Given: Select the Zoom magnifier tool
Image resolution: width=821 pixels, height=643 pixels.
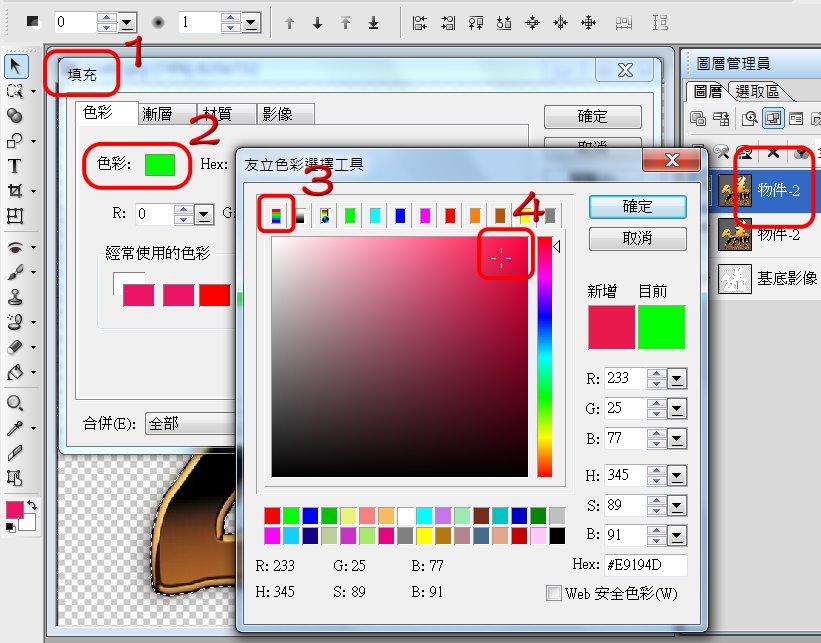Looking at the screenshot, I should point(15,403).
